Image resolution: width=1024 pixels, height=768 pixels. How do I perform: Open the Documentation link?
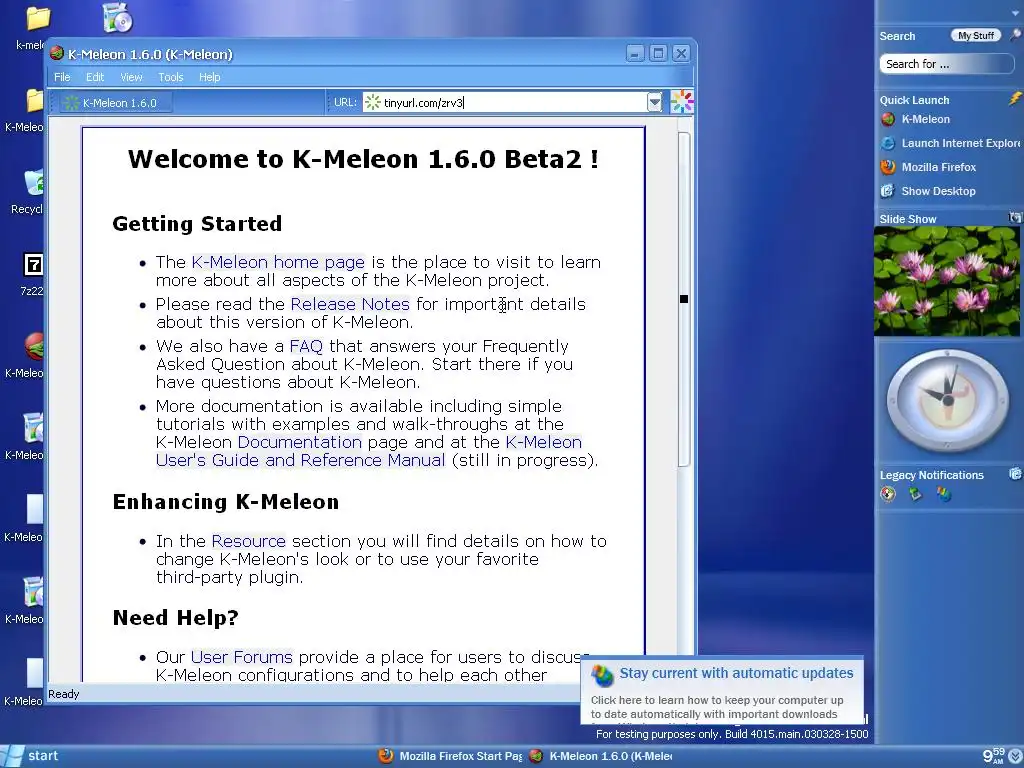click(x=299, y=441)
